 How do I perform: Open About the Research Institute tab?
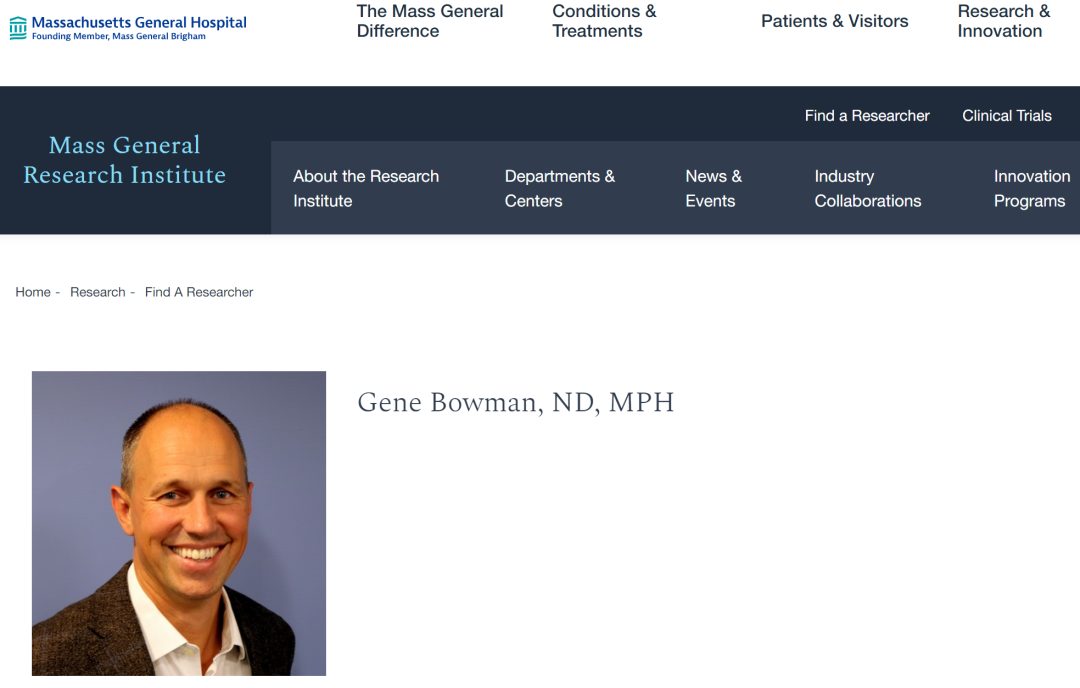pyautogui.click(x=366, y=188)
